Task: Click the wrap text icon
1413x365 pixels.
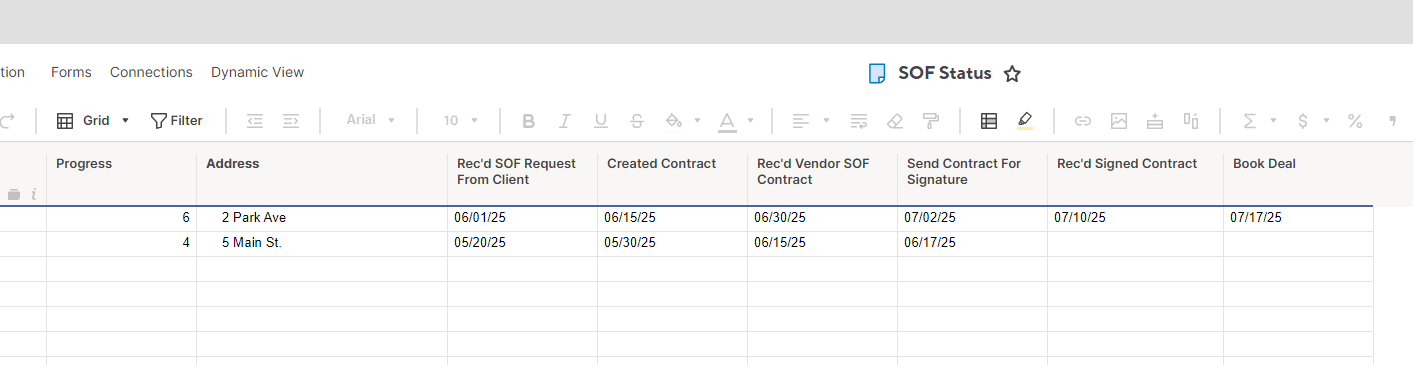Action: click(859, 121)
